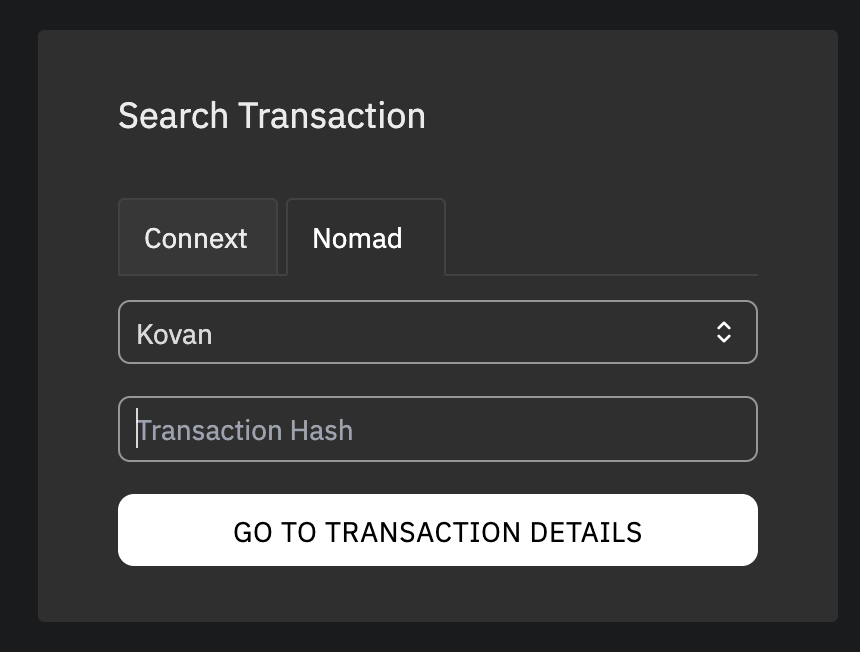Open the Kovan network dropdown
This screenshot has width=860, height=652.
437,333
